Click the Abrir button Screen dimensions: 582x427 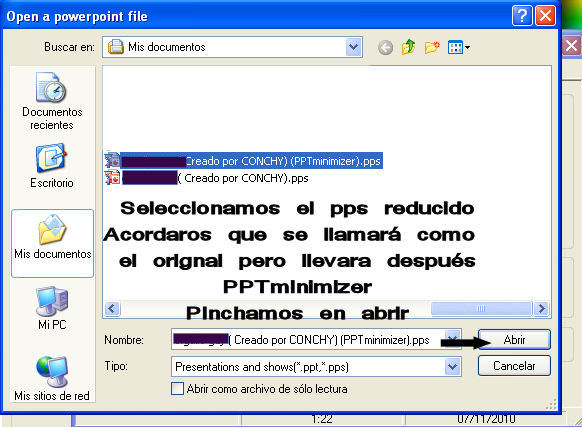coord(514,339)
